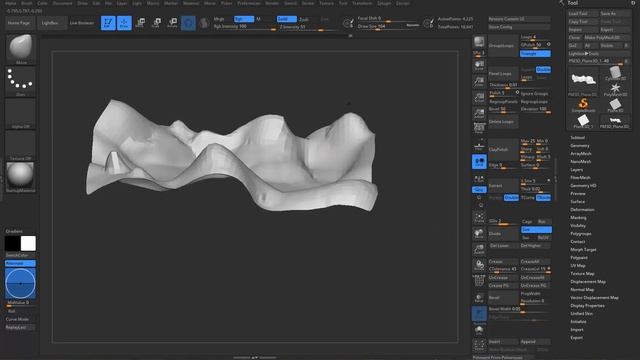Screen dimensions: 640x360
Task: Select the SimpleBrush tool thumbnail
Action: click(x=583, y=104)
